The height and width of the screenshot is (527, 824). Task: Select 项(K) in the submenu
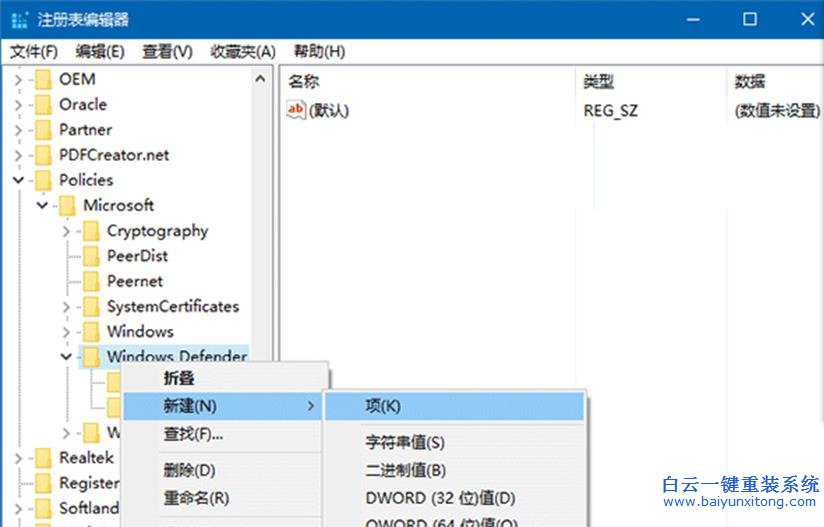pyautogui.click(x=455, y=406)
